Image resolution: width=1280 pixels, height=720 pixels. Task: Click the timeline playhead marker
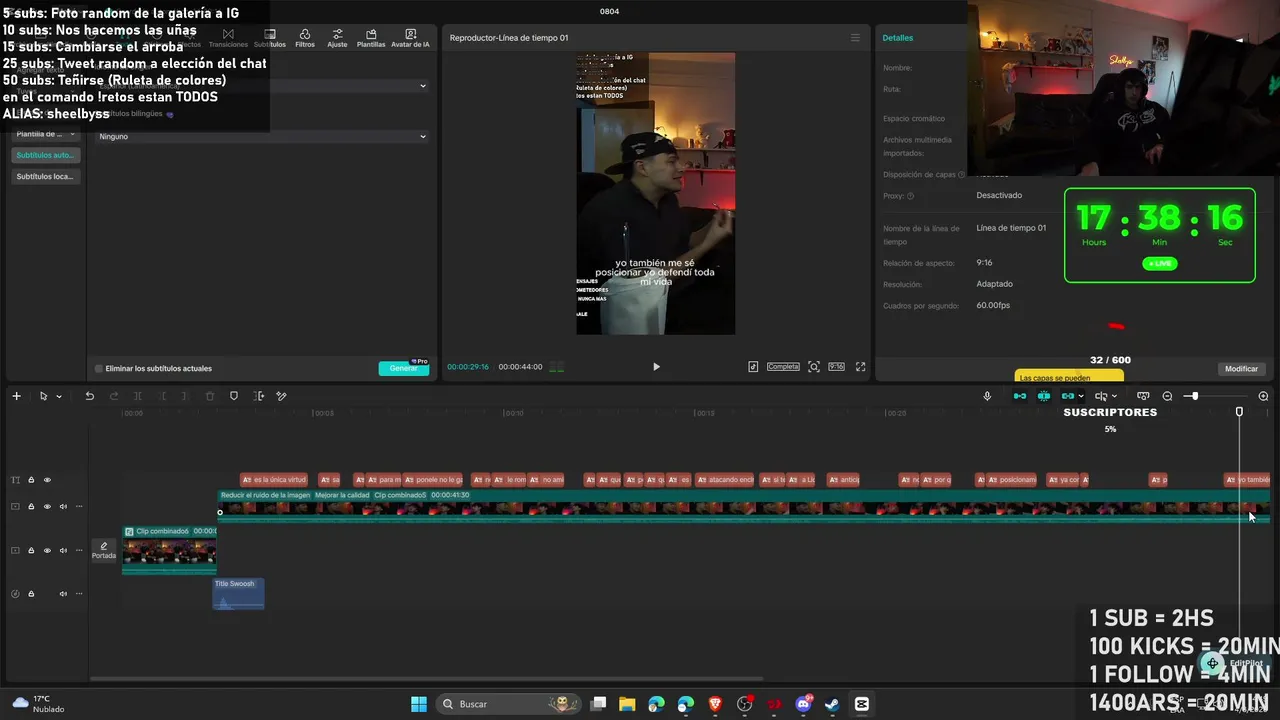coord(1239,412)
